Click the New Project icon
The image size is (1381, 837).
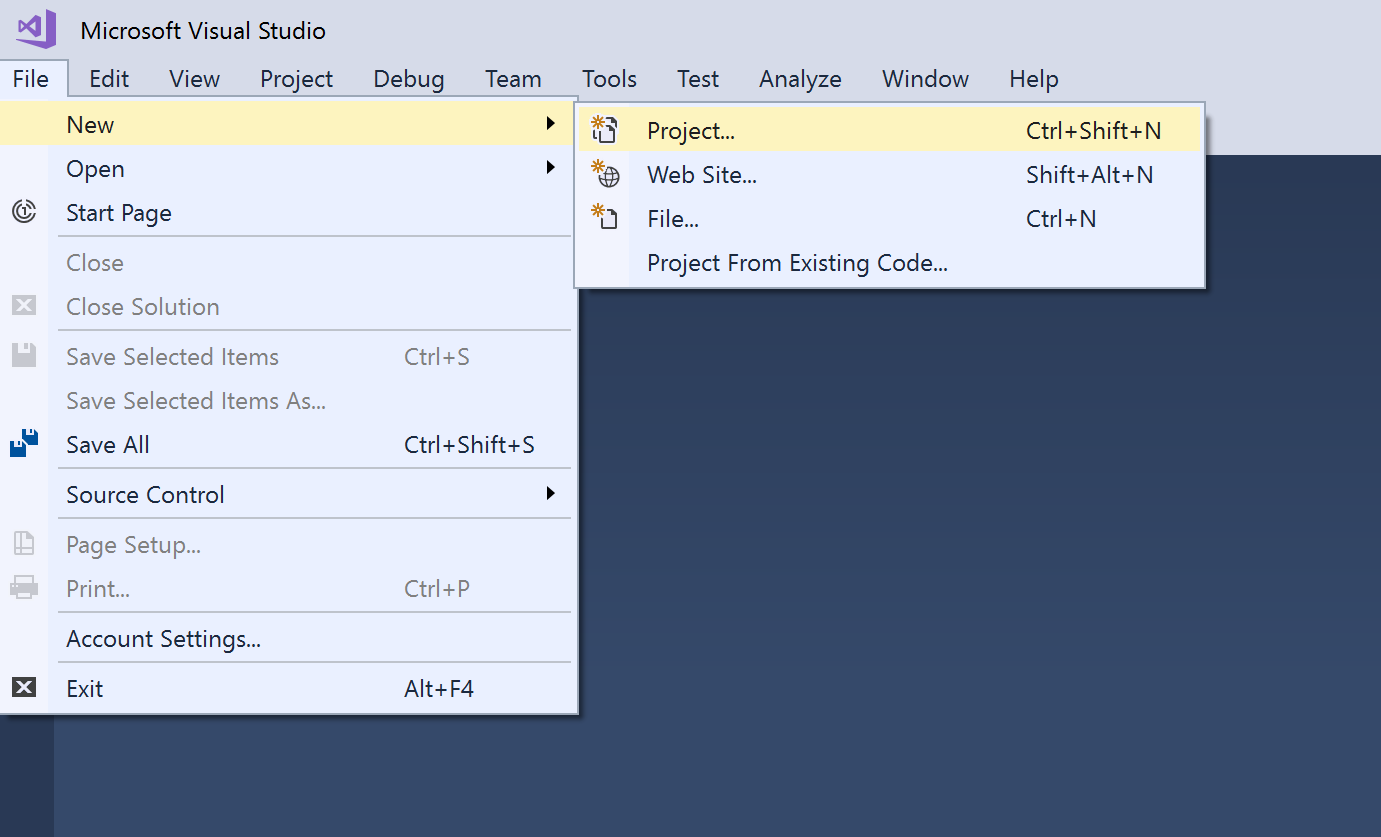pos(605,130)
